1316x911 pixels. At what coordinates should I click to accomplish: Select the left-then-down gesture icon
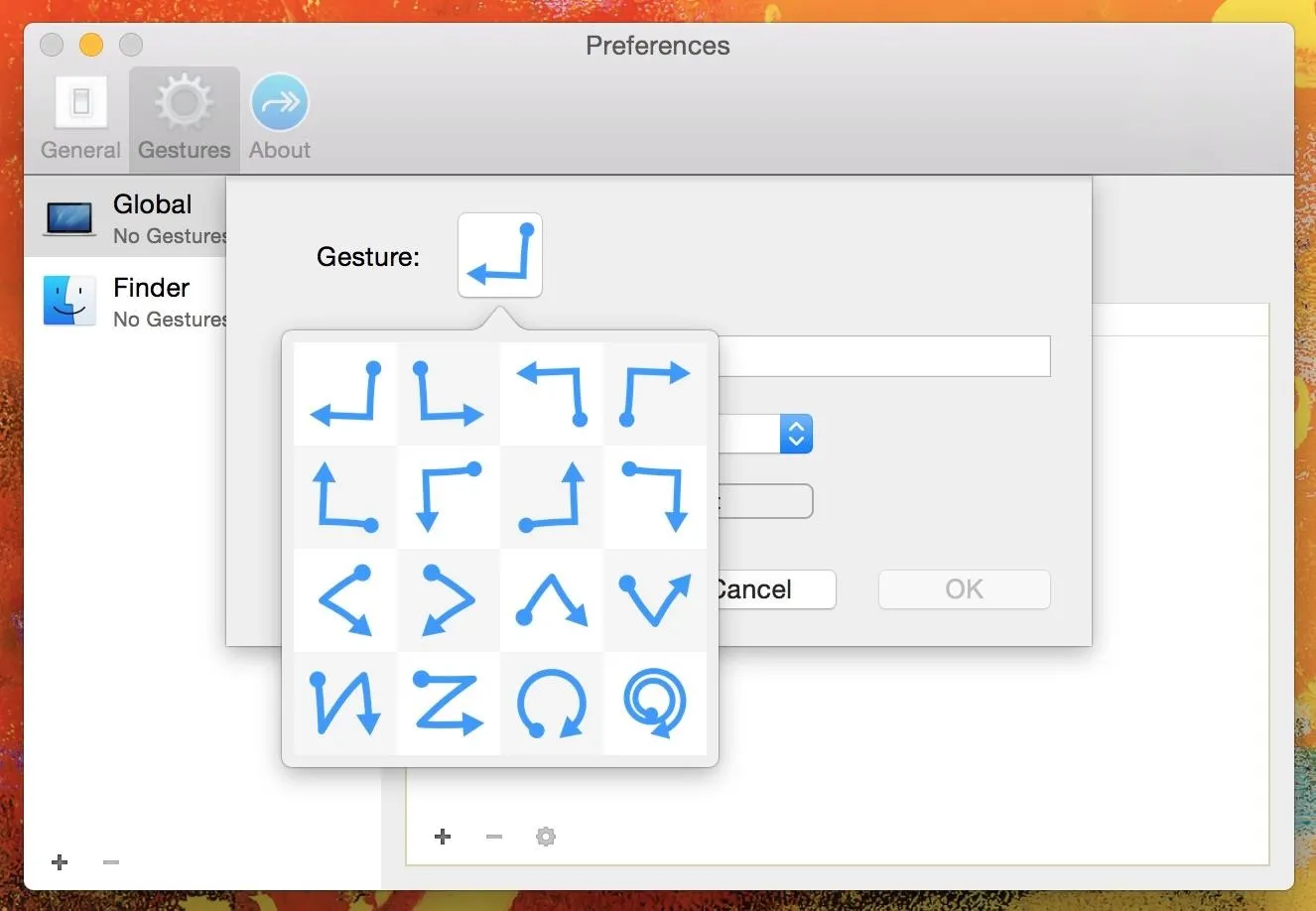449,497
